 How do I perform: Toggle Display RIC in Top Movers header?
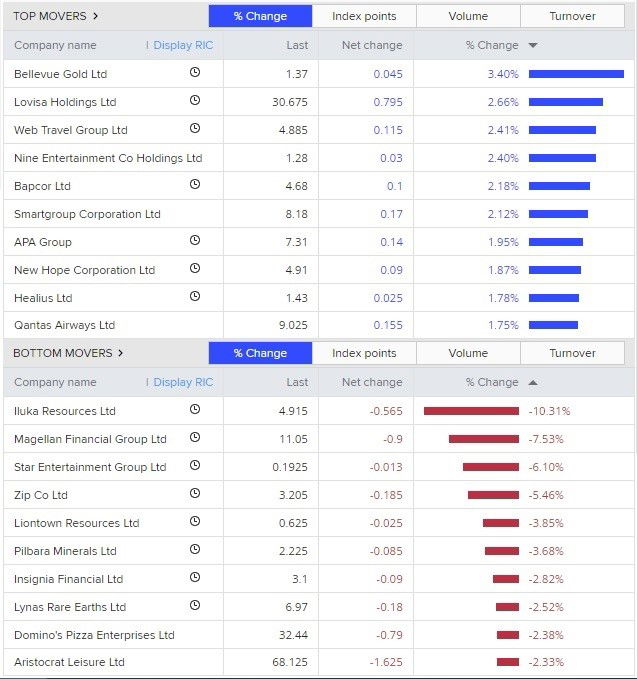pos(182,45)
